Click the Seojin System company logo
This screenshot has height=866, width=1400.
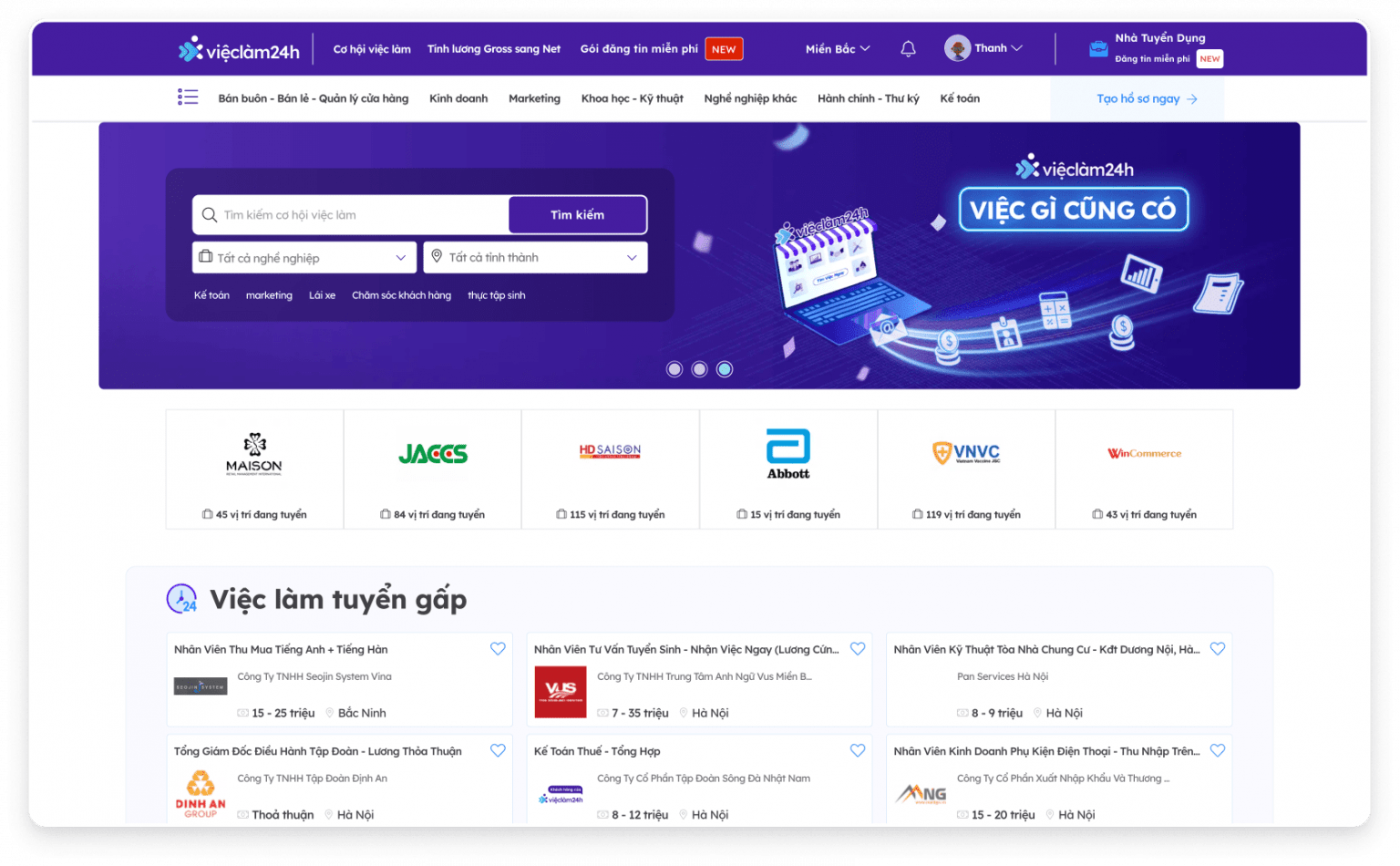201,686
